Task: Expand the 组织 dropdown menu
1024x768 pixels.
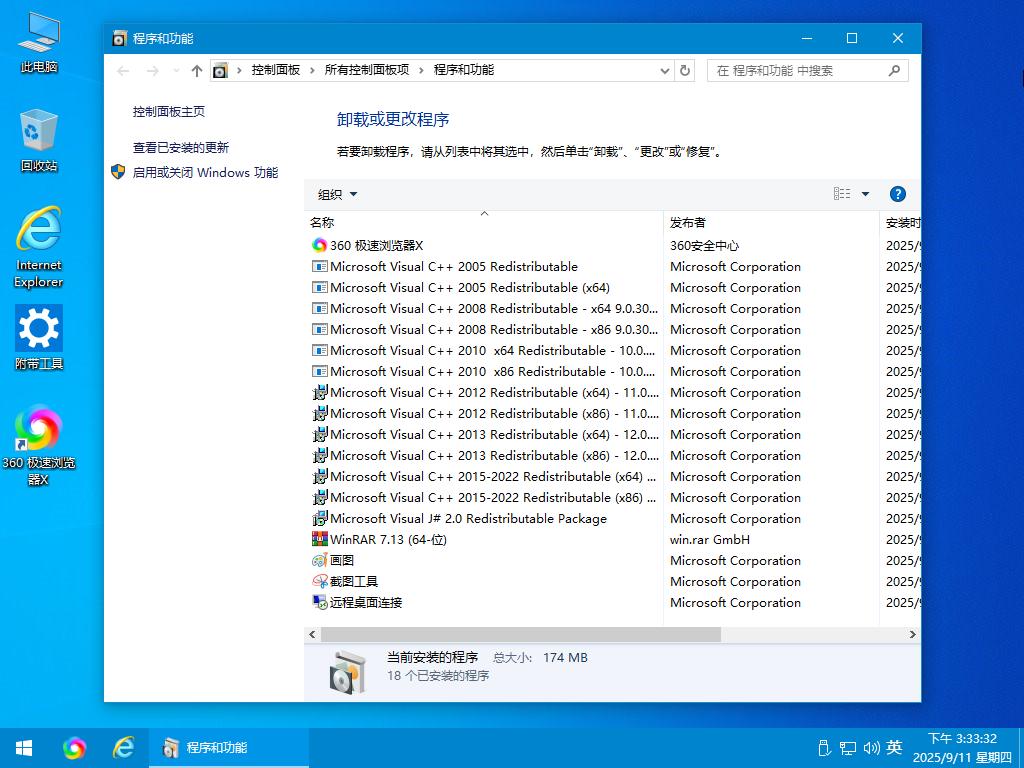Action: tap(337, 194)
